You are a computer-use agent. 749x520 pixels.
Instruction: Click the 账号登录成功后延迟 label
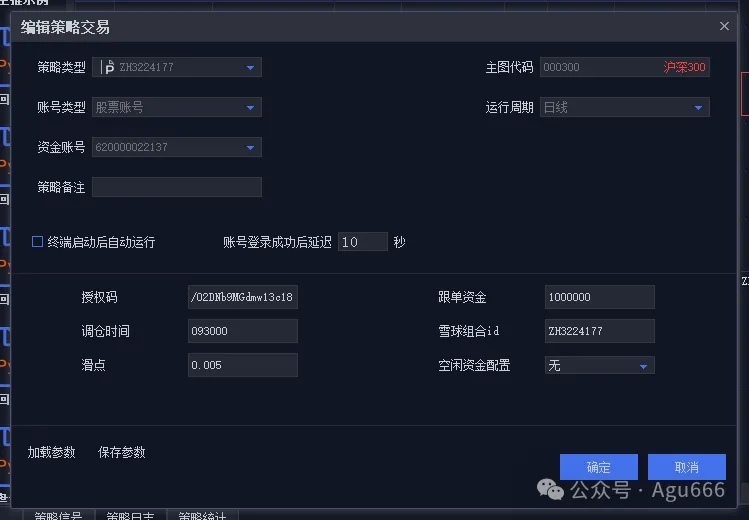(x=278, y=242)
